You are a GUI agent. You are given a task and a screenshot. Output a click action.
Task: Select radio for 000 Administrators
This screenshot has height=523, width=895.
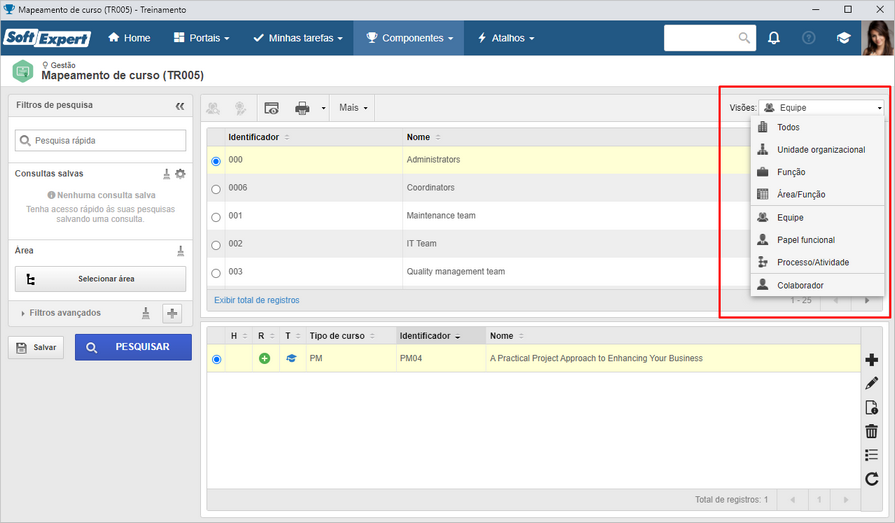pos(216,161)
